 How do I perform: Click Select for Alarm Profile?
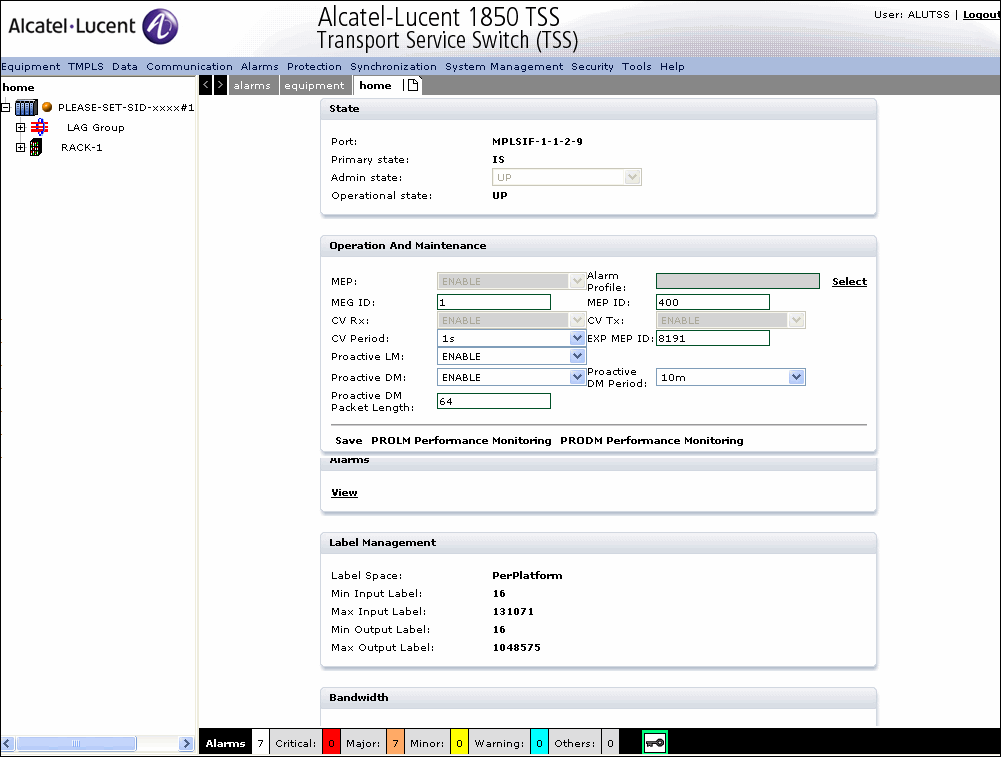[849, 281]
